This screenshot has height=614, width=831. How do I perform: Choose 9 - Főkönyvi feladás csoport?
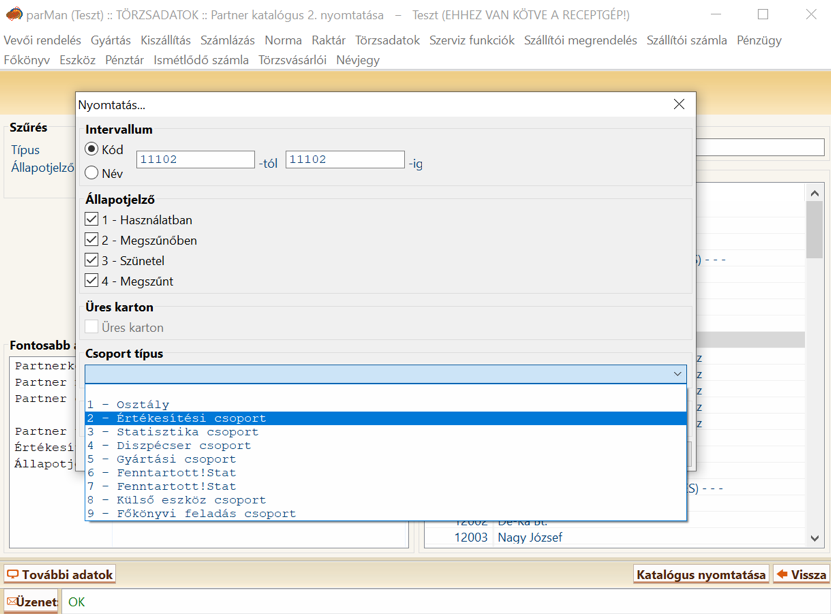point(386,514)
